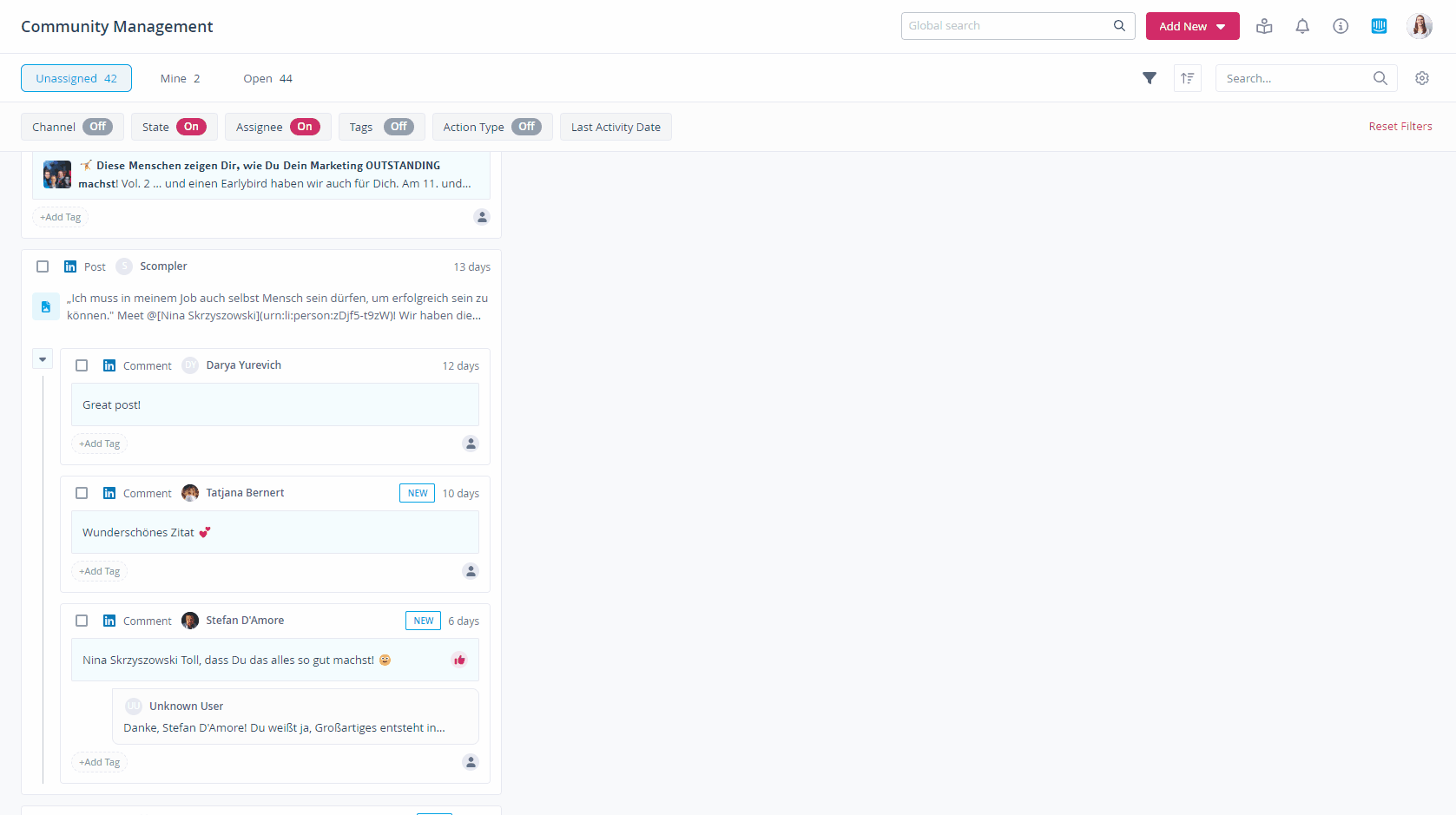Click assignee icon on Darya Yurevich comment
The width and height of the screenshot is (1456, 815).
471,444
